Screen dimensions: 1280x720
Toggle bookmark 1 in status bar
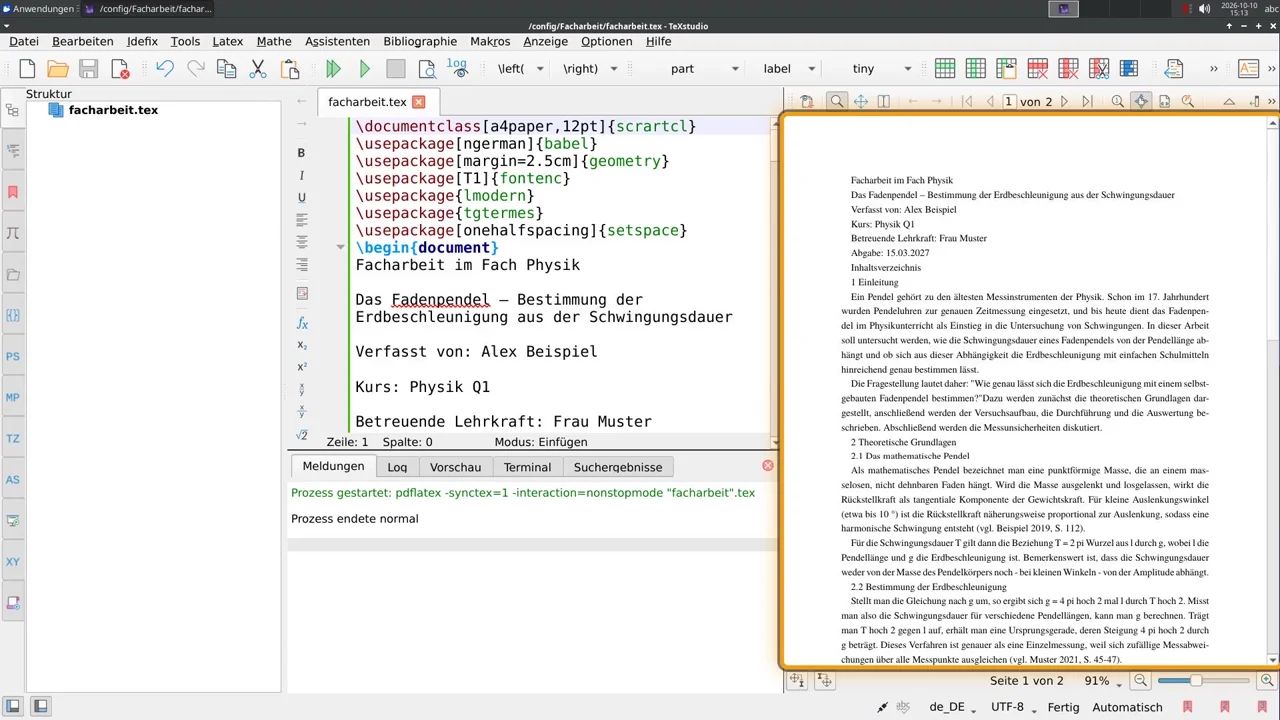click(x=1187, y=707)
